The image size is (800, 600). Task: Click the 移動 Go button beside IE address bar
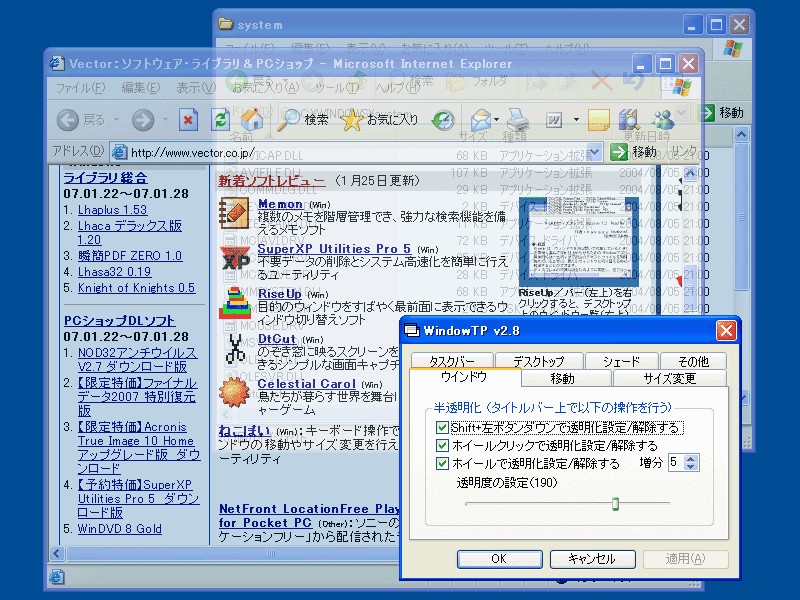(x=634, y=152)
